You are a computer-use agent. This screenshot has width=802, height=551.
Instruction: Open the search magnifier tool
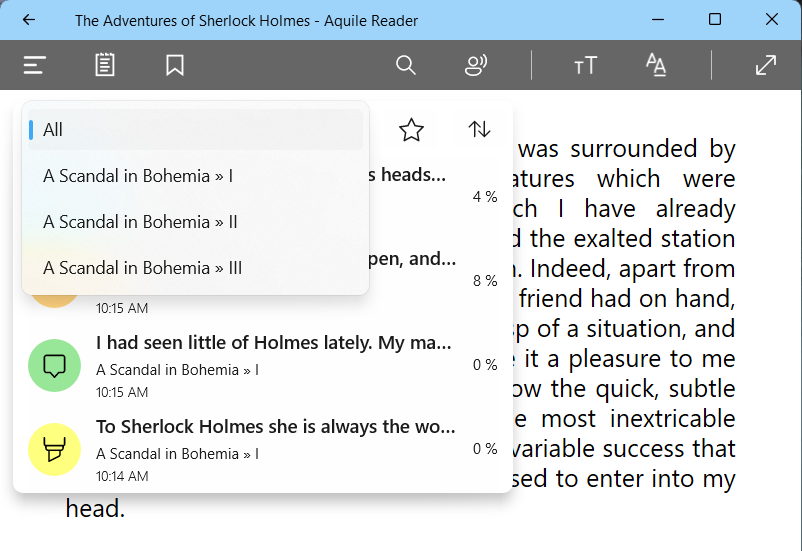pos(406,65)
